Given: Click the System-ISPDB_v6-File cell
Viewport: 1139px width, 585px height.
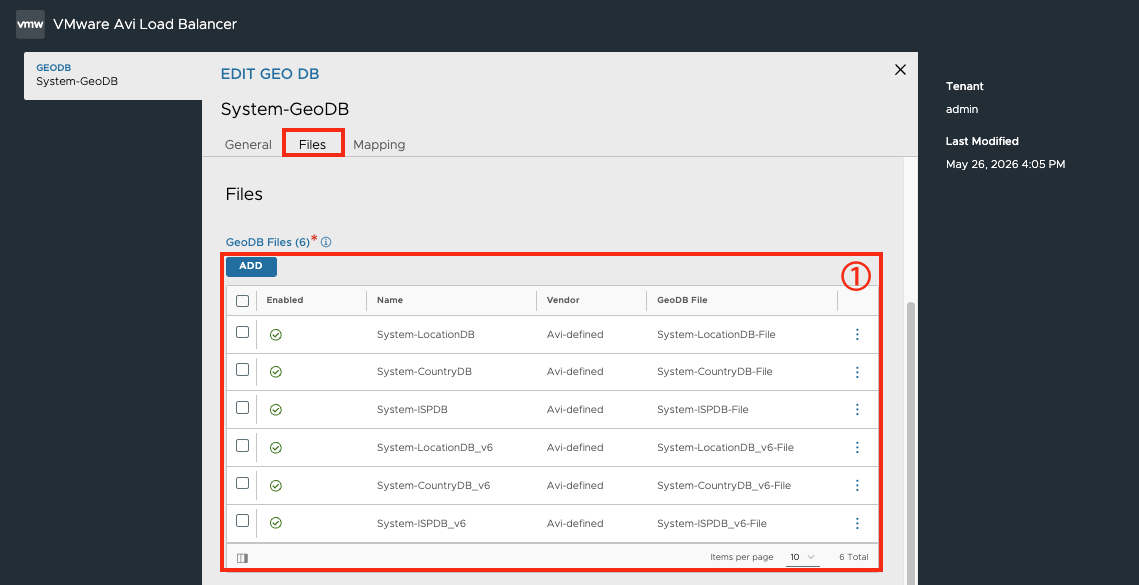Looking at the screenshot, I should pyautogui.click(x=712, y=523).
